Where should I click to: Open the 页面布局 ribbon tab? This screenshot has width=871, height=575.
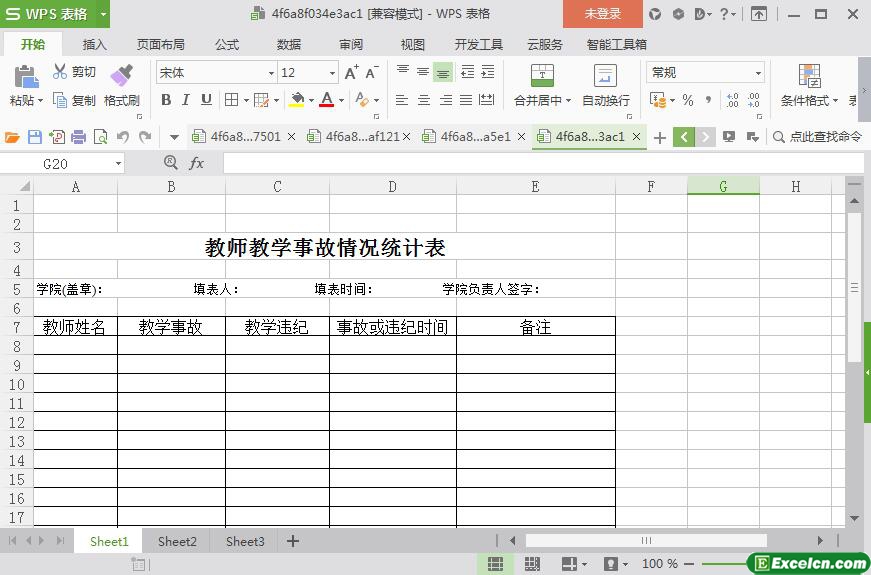coord(161,44)
